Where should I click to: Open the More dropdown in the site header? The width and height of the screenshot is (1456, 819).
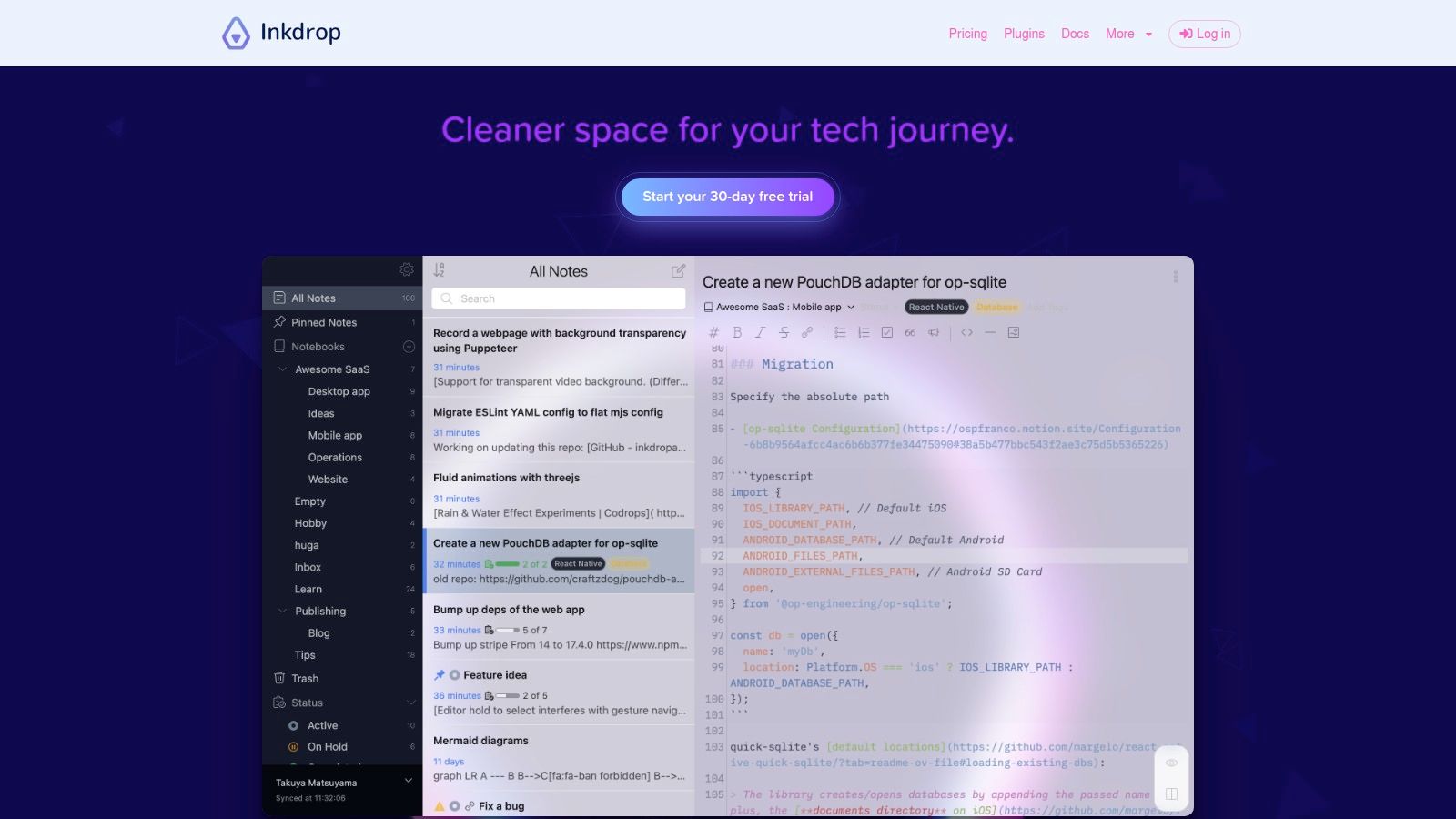(1128, 34)
